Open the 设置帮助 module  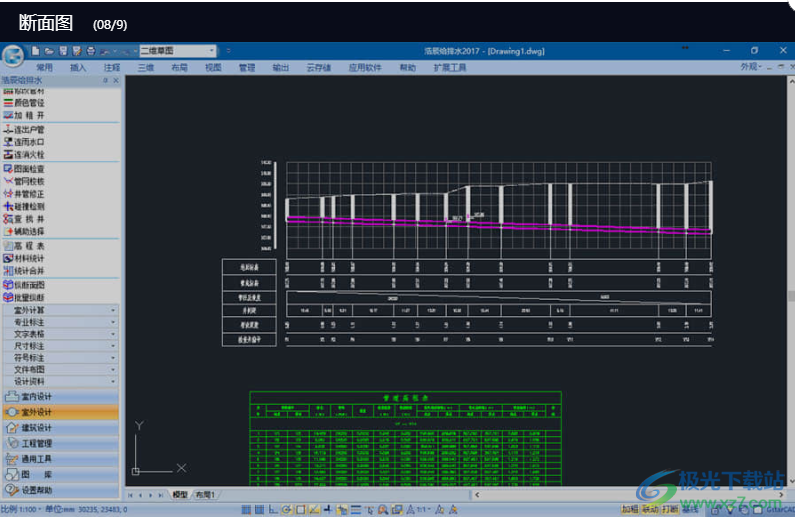60,490
